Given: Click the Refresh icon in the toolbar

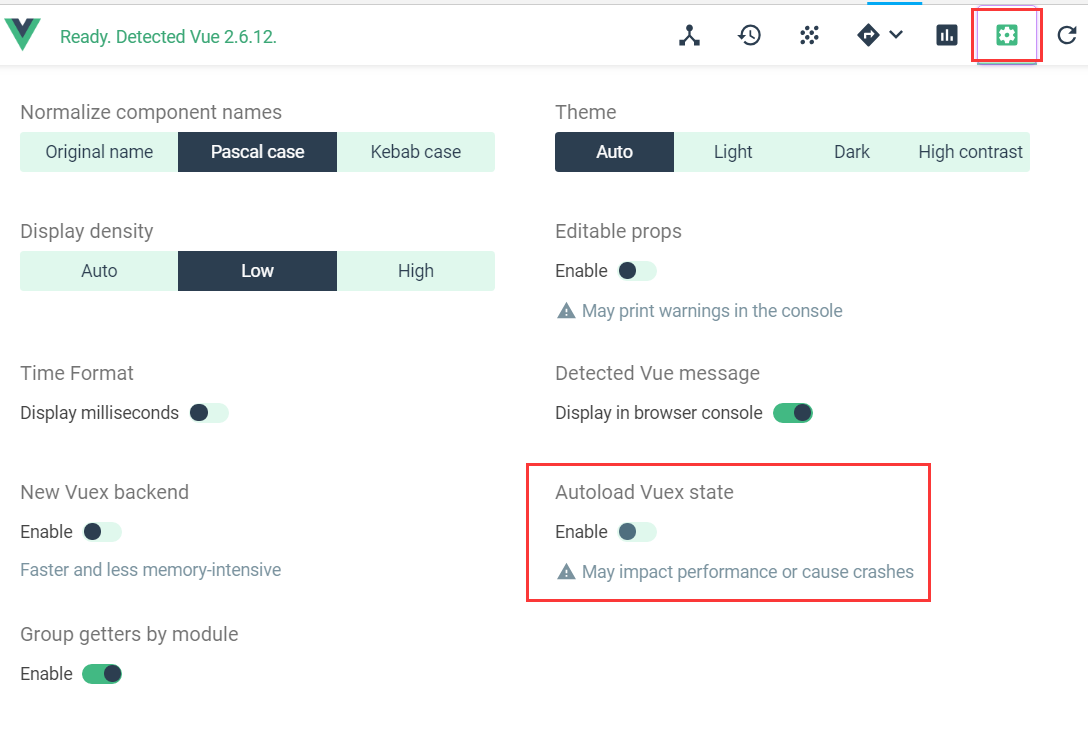Looking at the screenshot, I should pos(1067,36).
